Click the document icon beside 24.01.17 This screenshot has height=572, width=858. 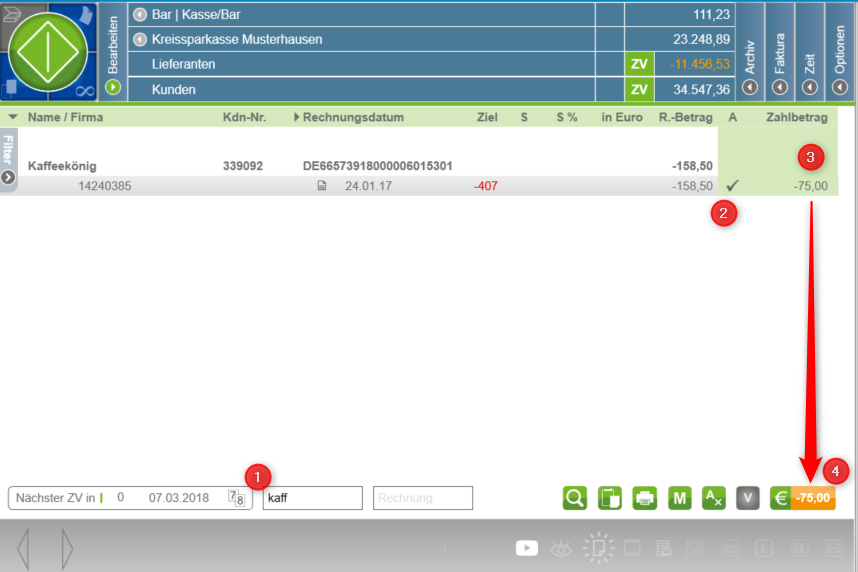click(x=322, y=186)
